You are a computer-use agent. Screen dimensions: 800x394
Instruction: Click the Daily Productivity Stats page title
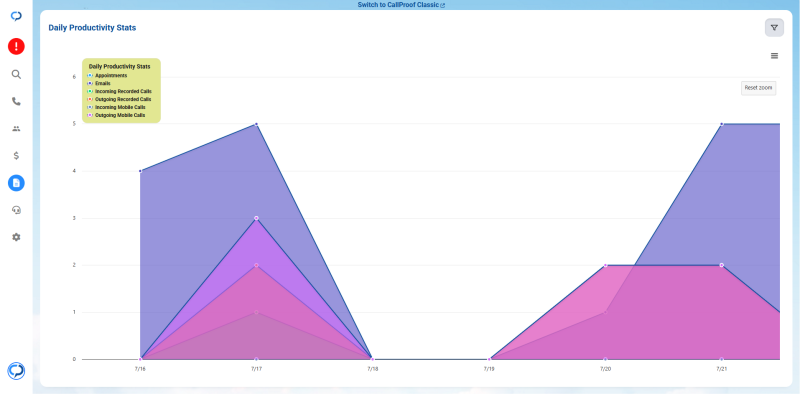coord(92,28)
